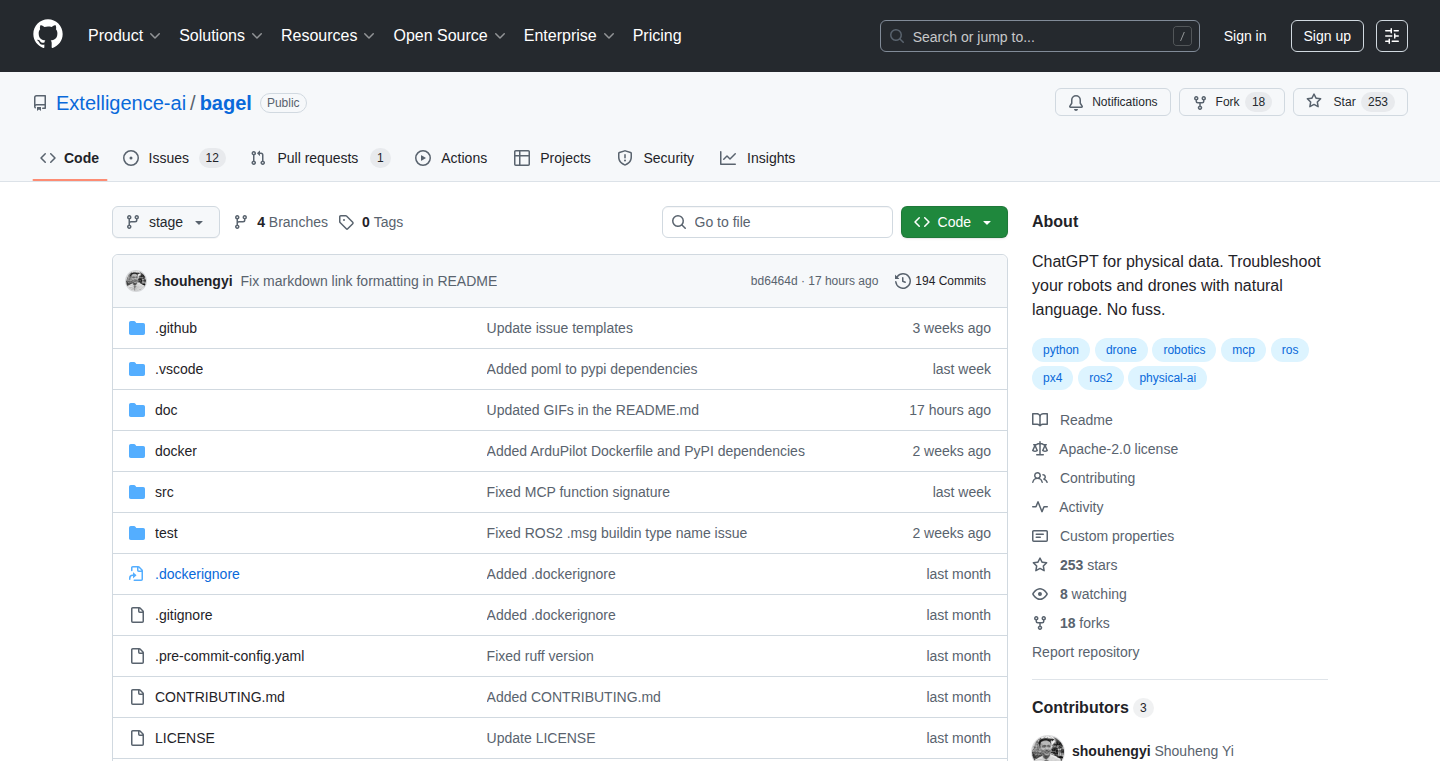Viewport: 1440px width, 761px height.
Task: Click the eye icon next to 8 watching
Action: tap(1040, 594)
